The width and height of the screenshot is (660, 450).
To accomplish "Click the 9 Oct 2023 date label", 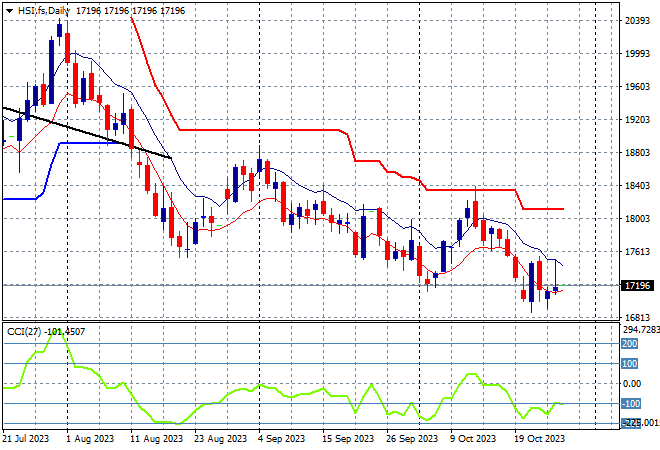I will pos(473,439).
